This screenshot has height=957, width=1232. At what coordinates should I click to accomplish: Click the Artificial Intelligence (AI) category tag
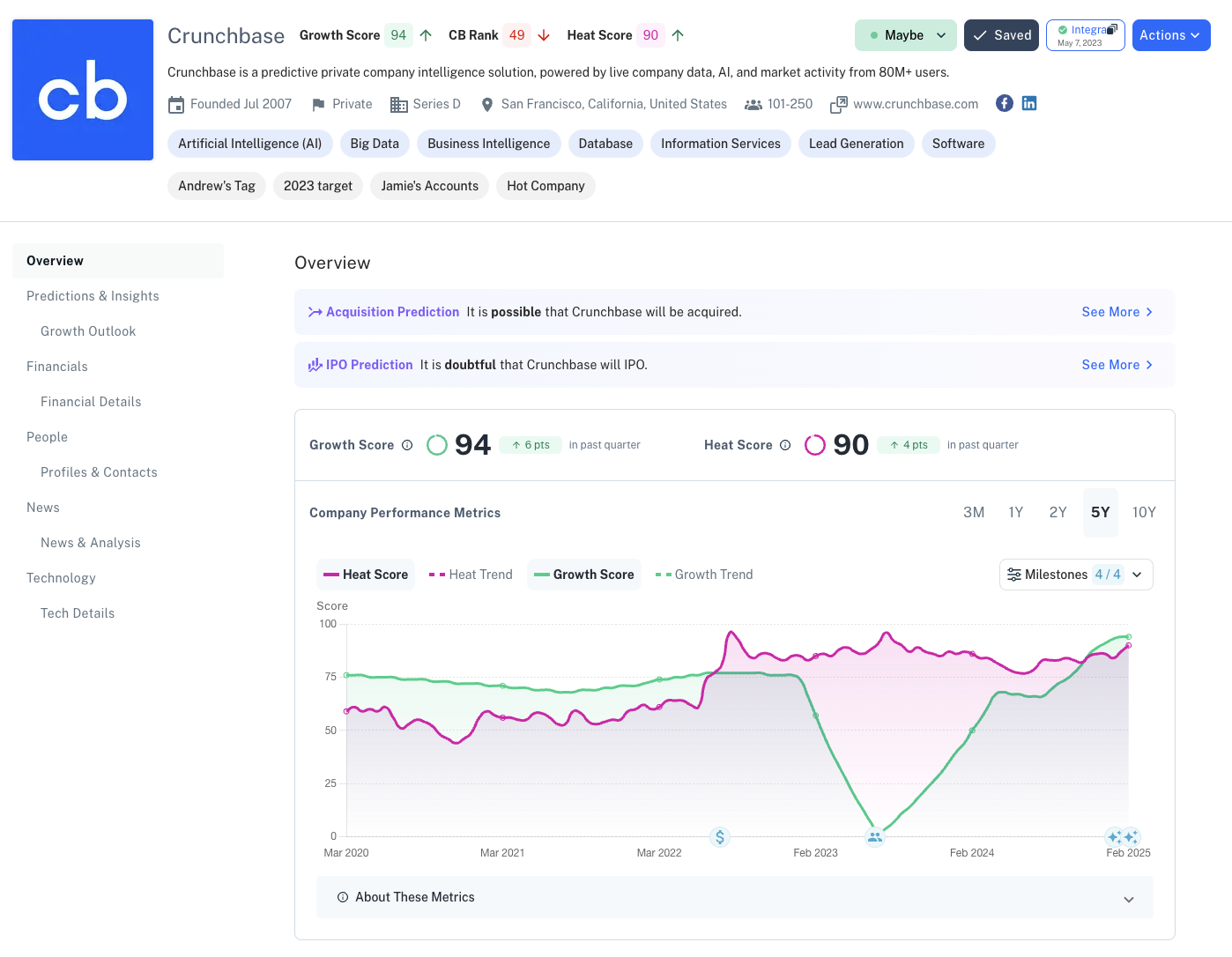pos(250,144)
